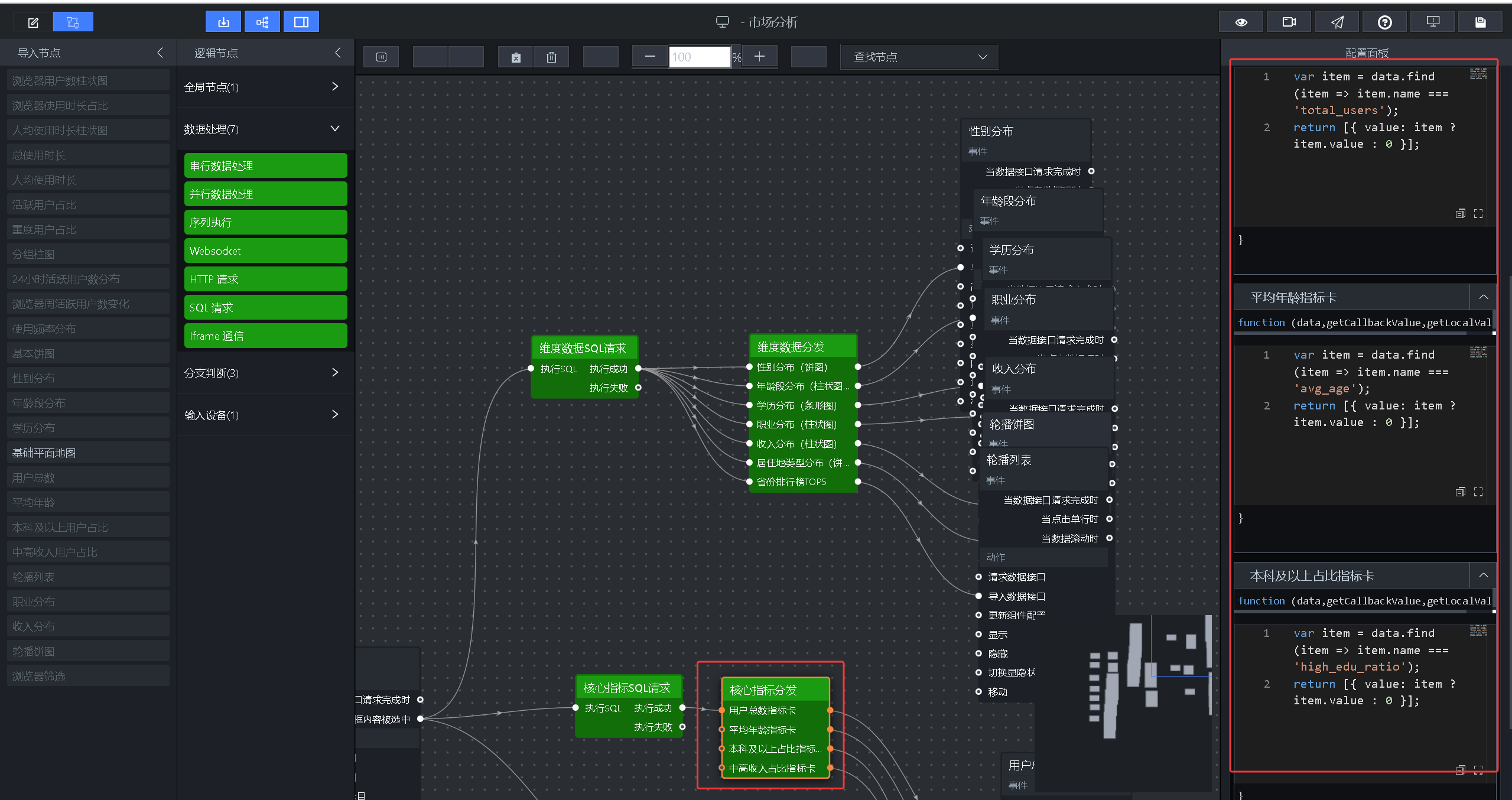Open help via question mark icon

click(1385, 22)
